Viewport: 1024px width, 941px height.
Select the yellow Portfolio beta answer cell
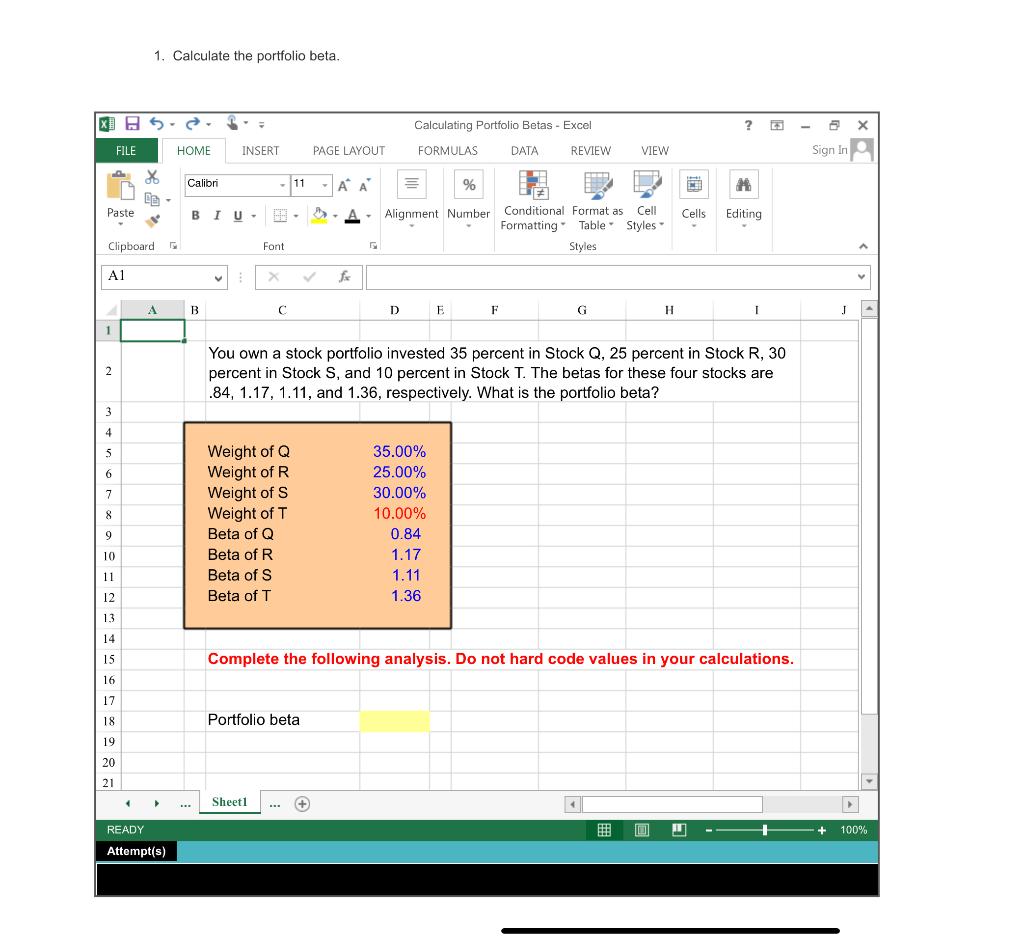click(394, 720)
